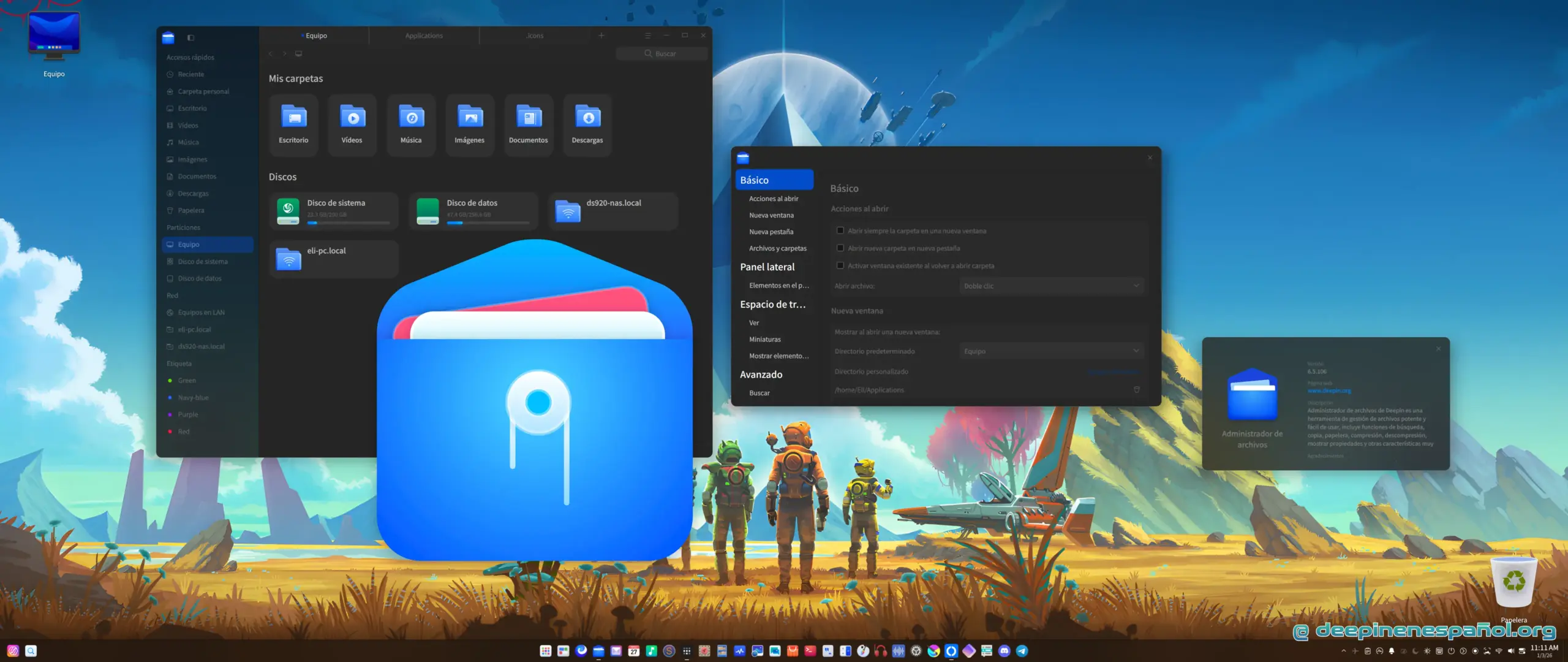Image resolution: width=1568 pixels, height=662 pixels.
Task: Open www.deepin.org link in About dialog
Action: coord(1329,390)
